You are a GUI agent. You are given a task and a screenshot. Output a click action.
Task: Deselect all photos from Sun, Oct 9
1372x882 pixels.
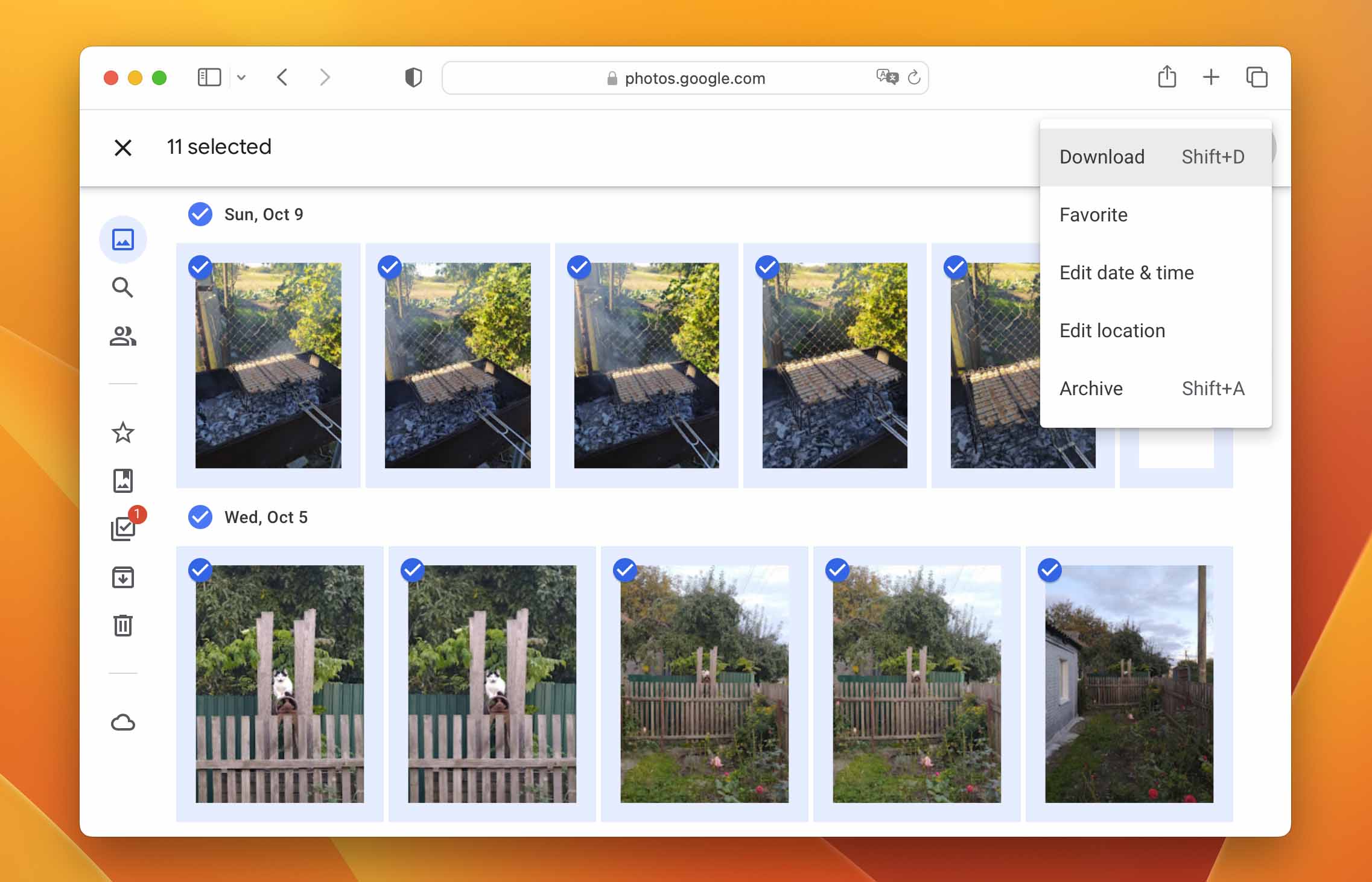point(200,214)
